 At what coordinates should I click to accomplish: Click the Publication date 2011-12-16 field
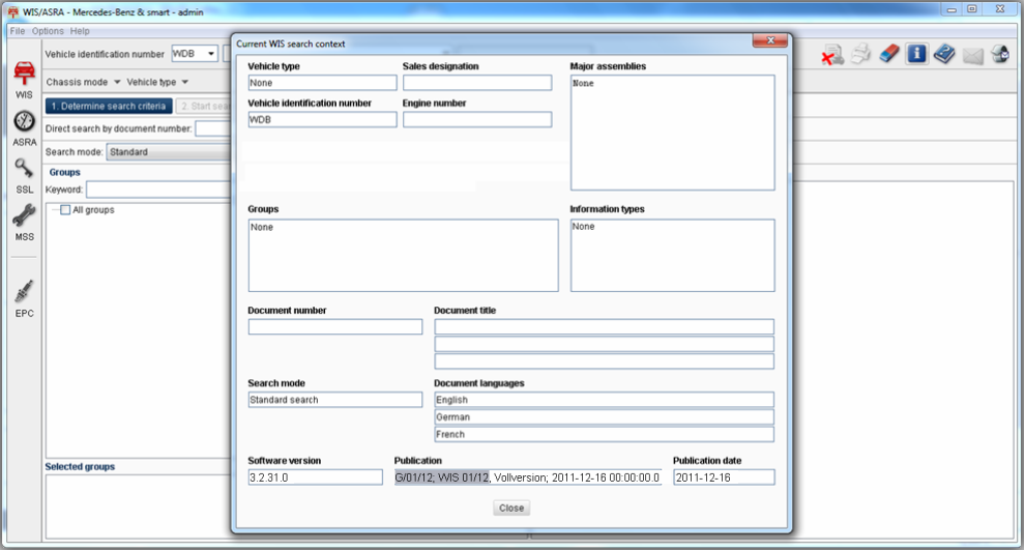(x=724, y=477)
